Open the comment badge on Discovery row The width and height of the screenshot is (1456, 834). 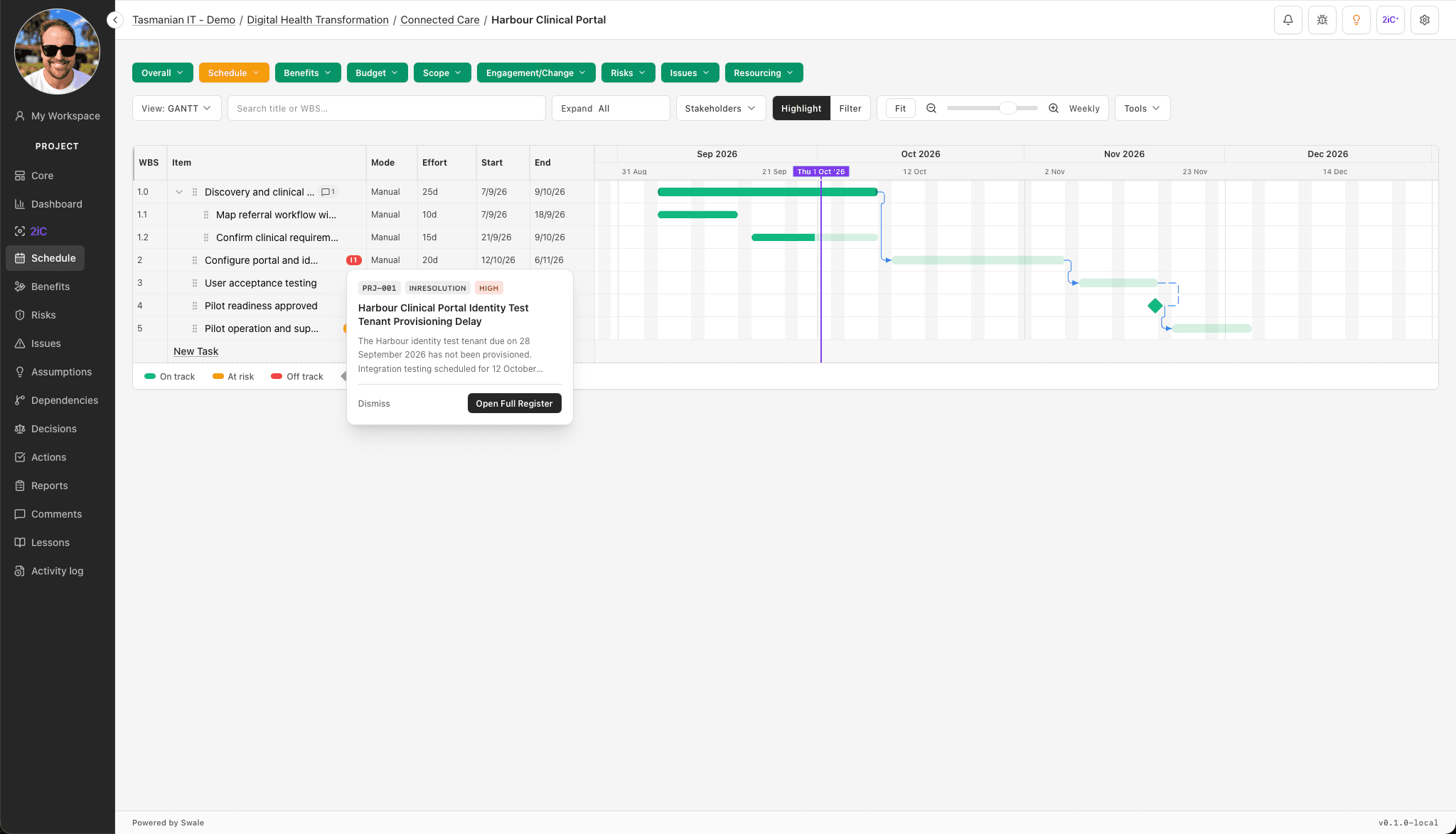[x=328, y=192]
